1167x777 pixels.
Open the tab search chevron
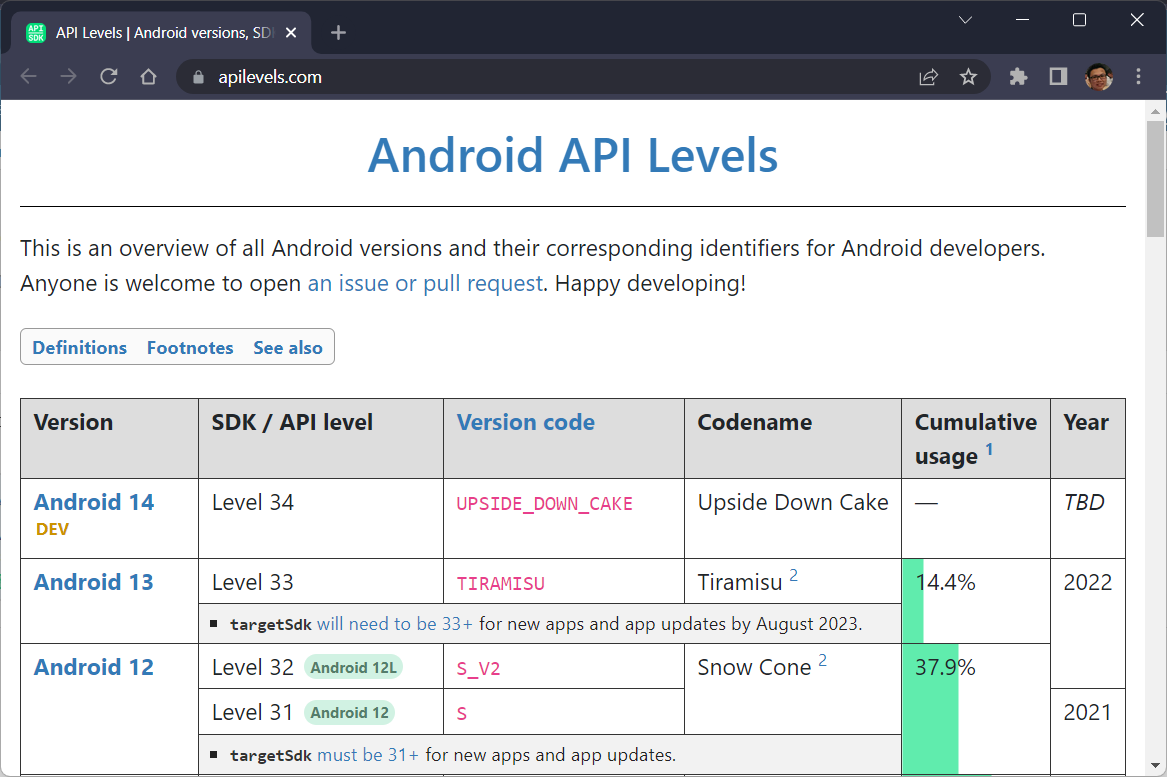[965, 20]
